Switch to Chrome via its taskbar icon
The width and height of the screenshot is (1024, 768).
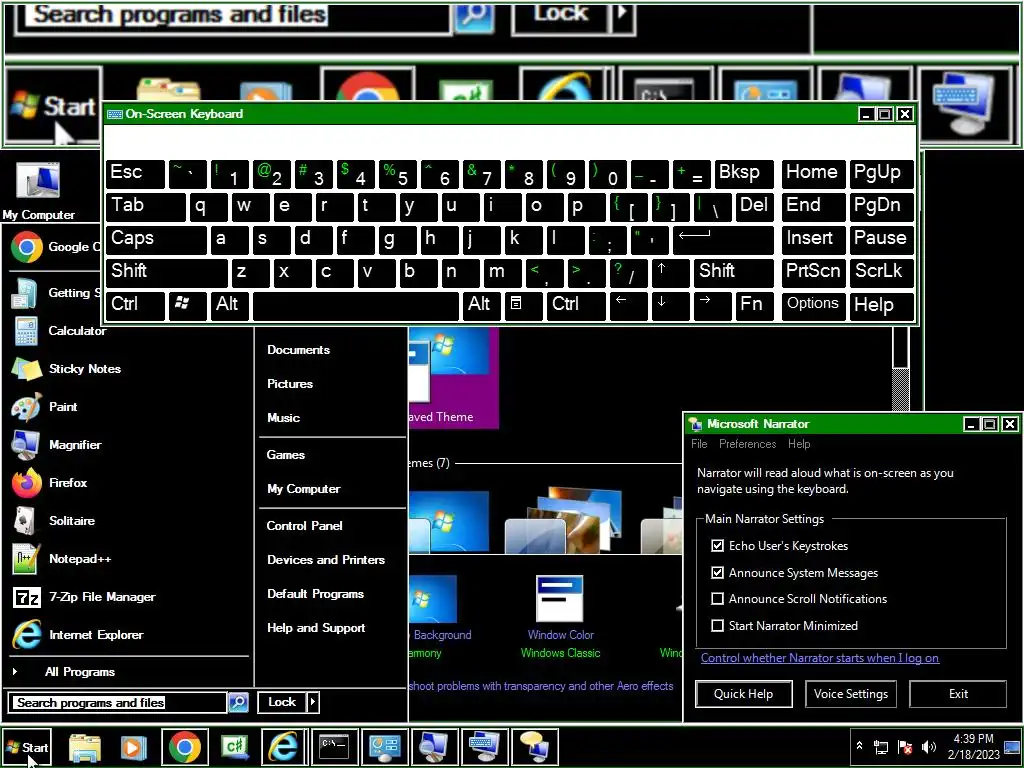tap(185, 747)
